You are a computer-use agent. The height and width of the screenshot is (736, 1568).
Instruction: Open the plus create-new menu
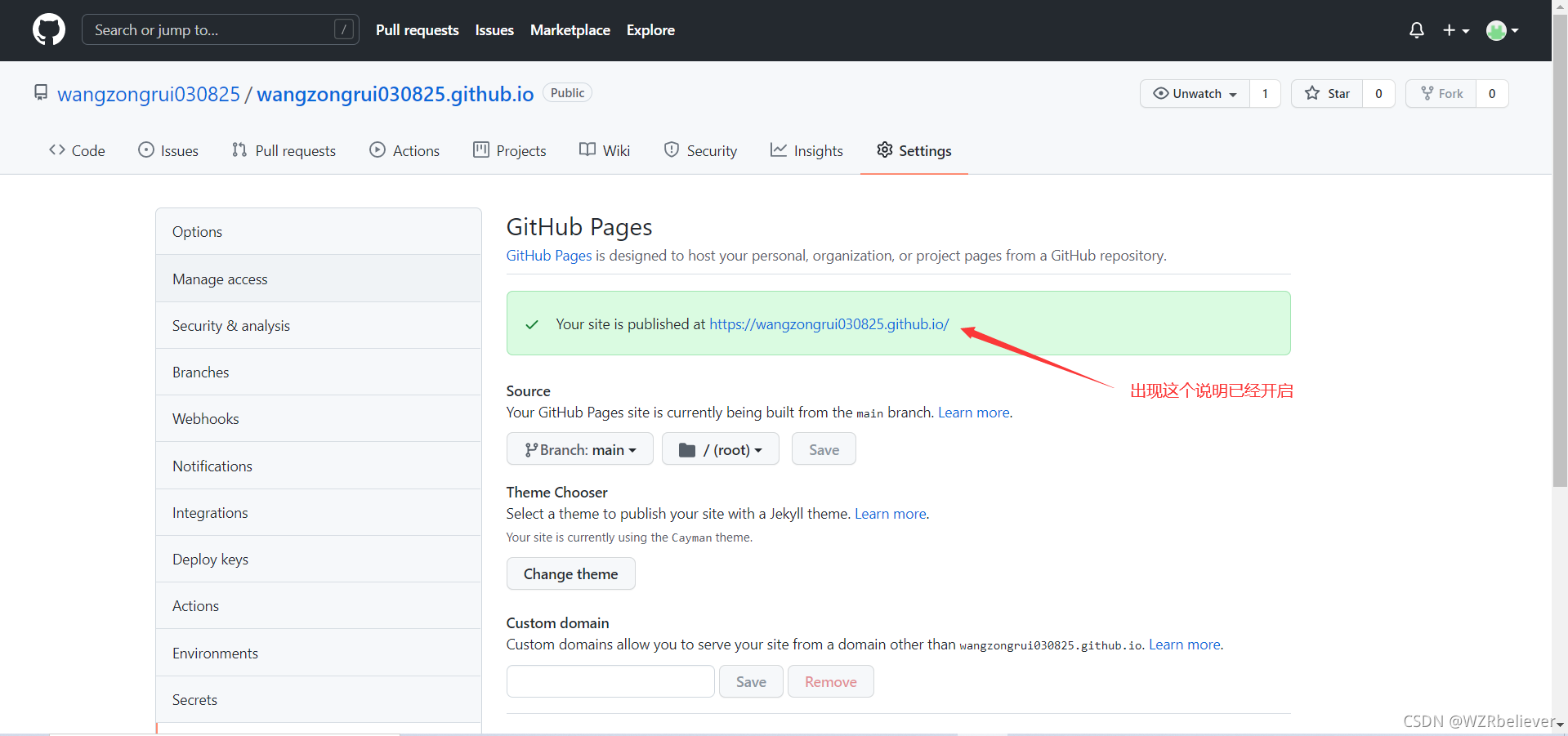tap(1456, 30)
